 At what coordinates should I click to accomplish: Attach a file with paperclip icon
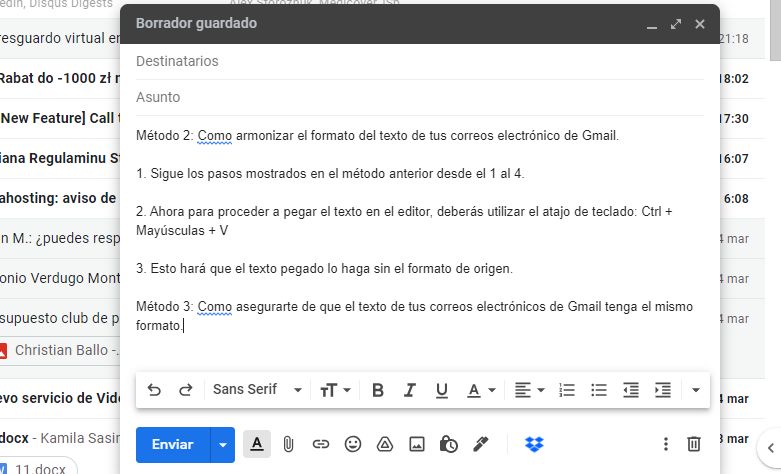tap(288, 444)
